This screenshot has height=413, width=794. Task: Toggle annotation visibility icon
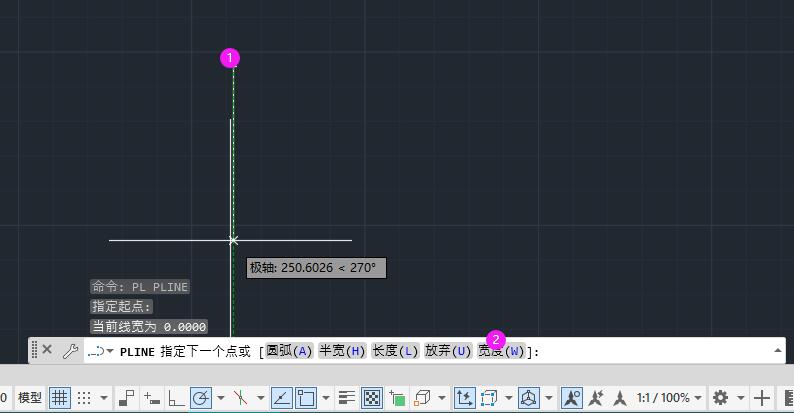(572, 398)
